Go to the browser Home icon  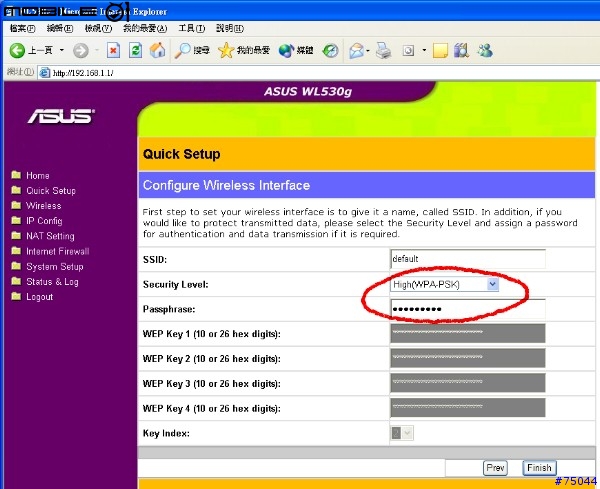pyautogui.click(x=157, y=50)
